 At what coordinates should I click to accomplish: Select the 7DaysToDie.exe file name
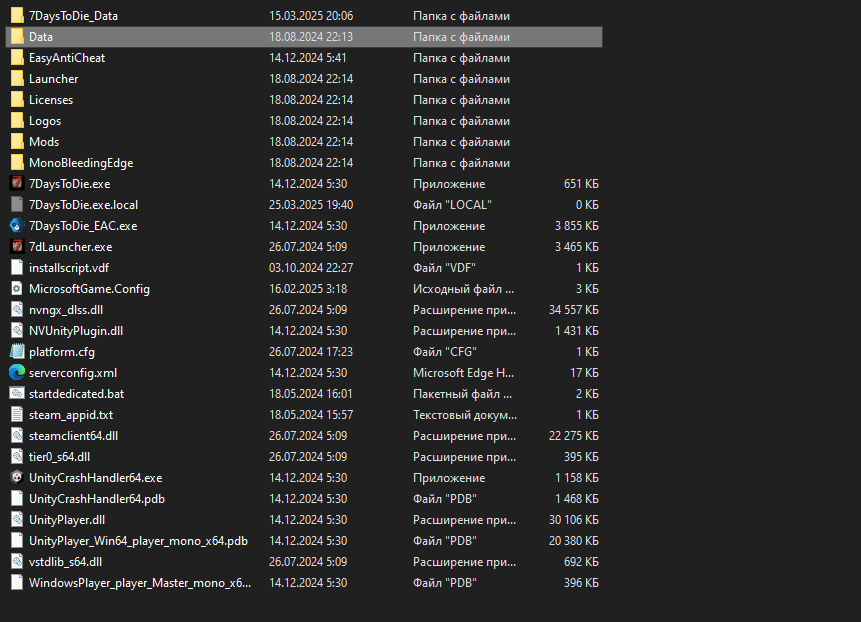[69, 184]
